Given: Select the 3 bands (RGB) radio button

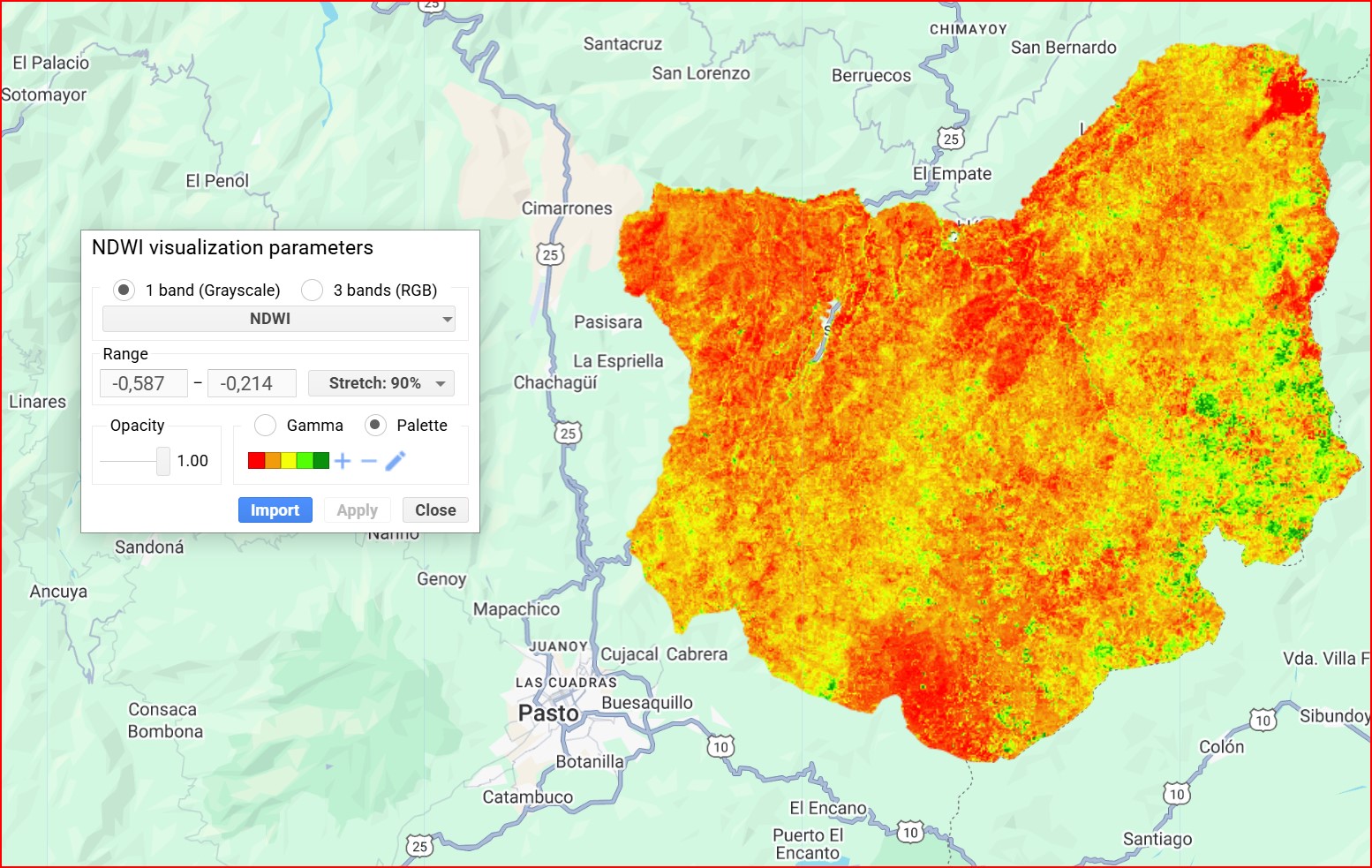Looking at the screenshot, I should pos(312,291).
